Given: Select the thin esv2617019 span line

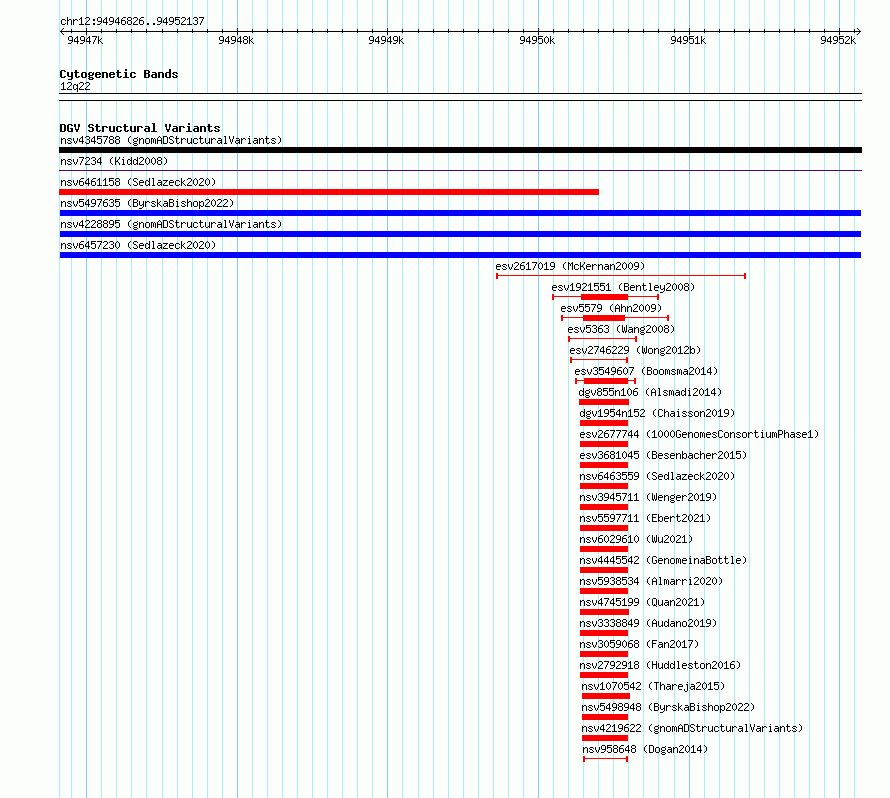Looking at the screenshot, I should [x=621, y=276].
